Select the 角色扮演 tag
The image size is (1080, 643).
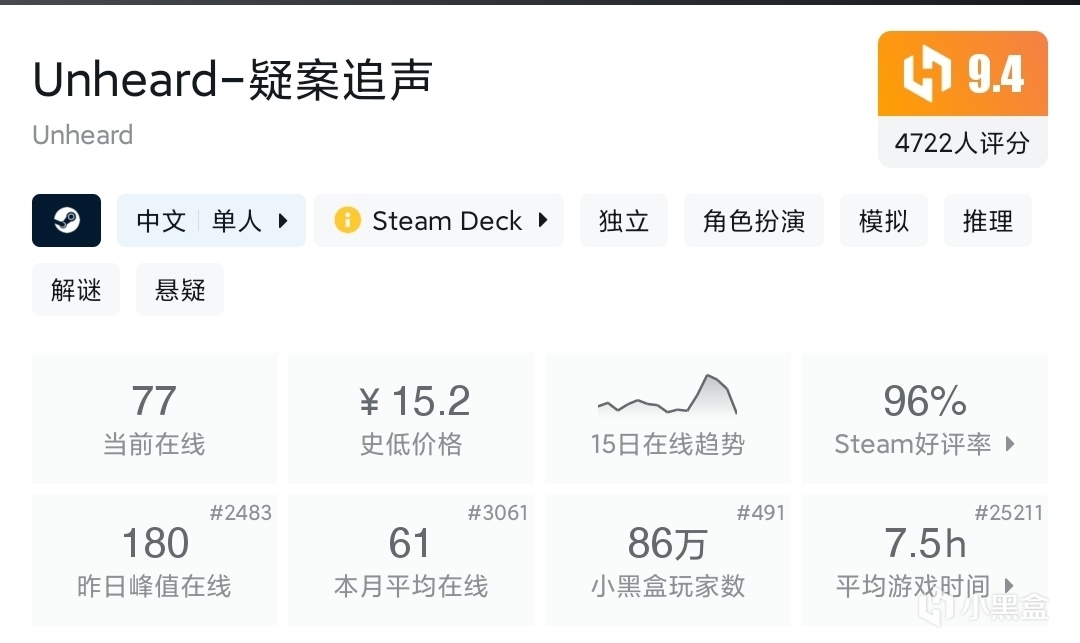click(754, 221)
